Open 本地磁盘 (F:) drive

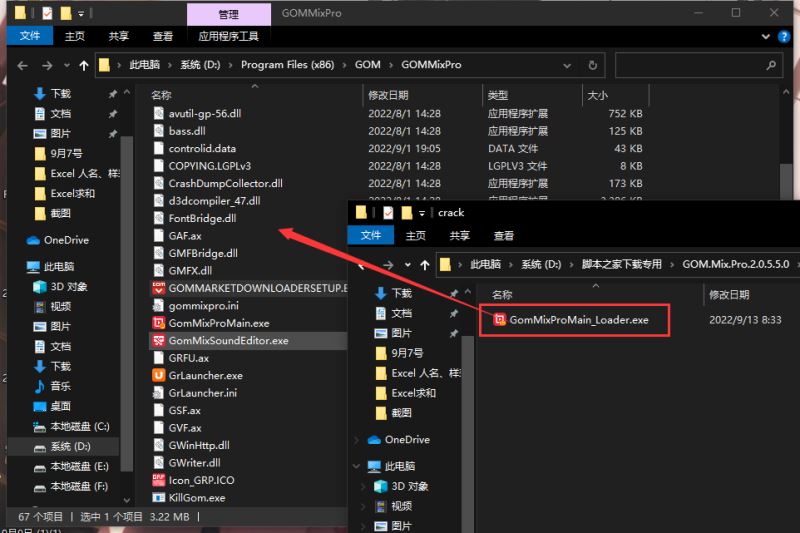[x=71, y=486]
